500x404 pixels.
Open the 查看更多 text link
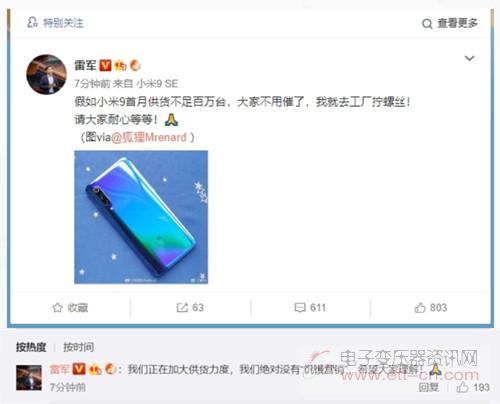point(457,23)
